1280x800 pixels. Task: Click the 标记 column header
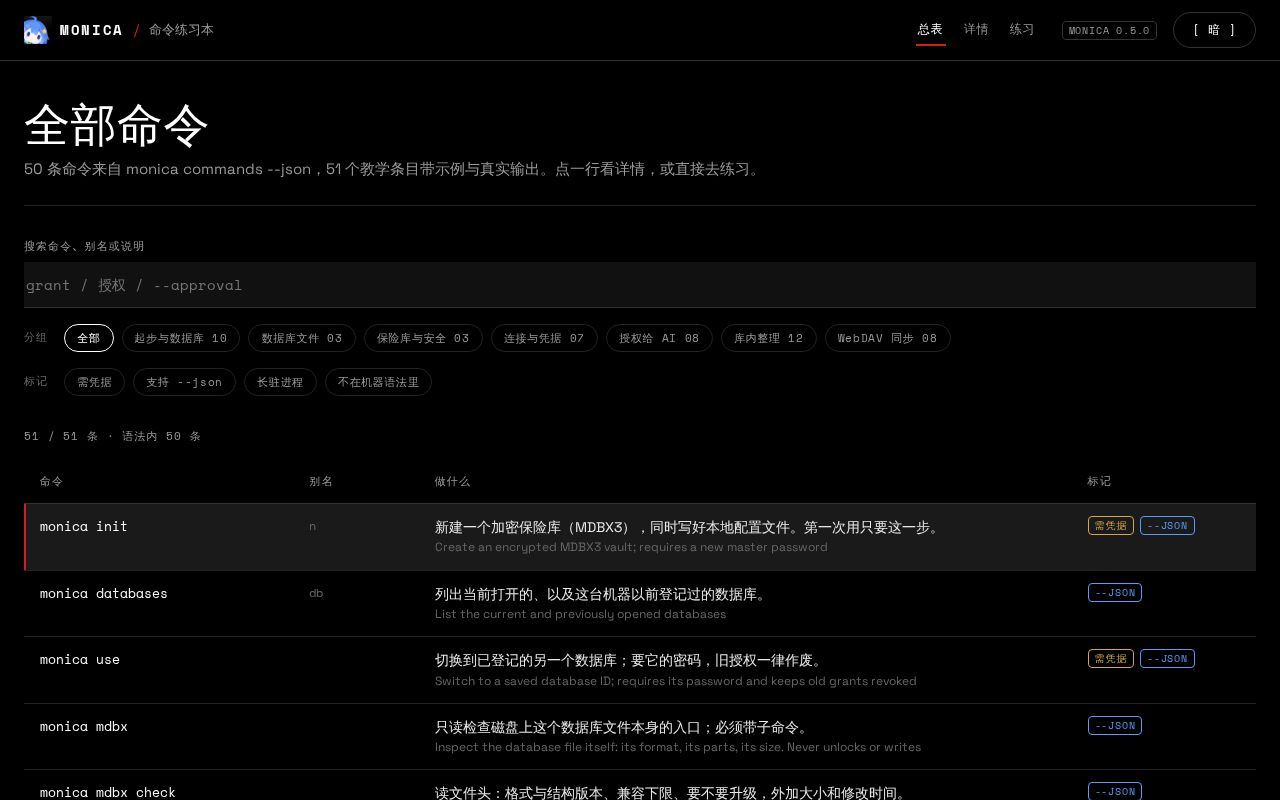pos(1099,481)
